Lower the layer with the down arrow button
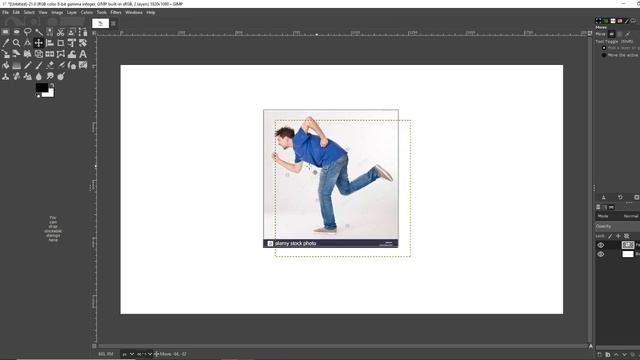 pyautogui.click(x=624, y=355)
